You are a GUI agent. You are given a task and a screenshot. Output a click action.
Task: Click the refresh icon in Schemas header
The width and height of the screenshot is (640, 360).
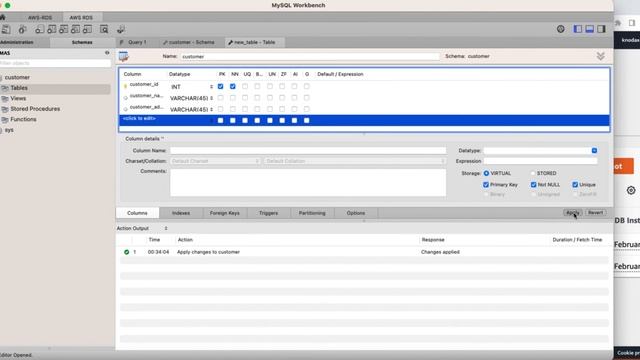click(x=107, y=53)
